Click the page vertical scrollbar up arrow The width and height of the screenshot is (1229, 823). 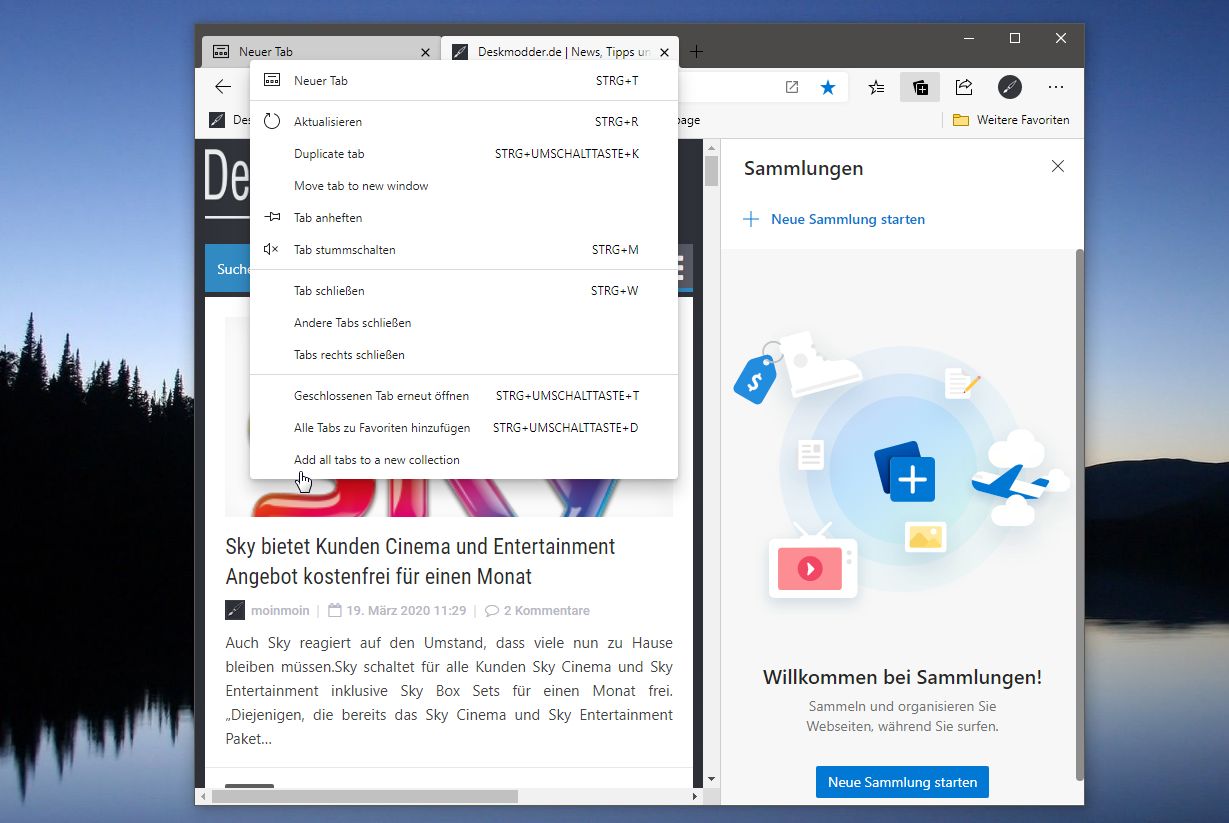pos(711,148)
